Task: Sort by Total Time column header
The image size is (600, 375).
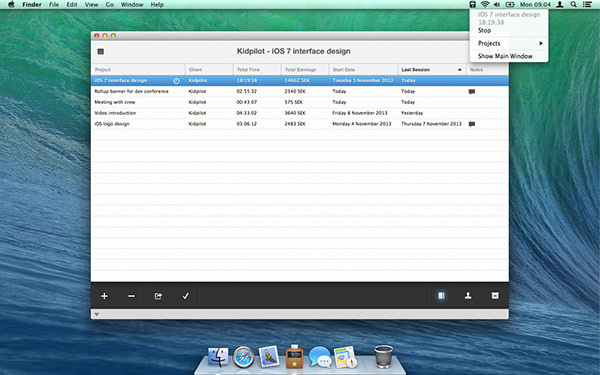Action: coord(257,70)
